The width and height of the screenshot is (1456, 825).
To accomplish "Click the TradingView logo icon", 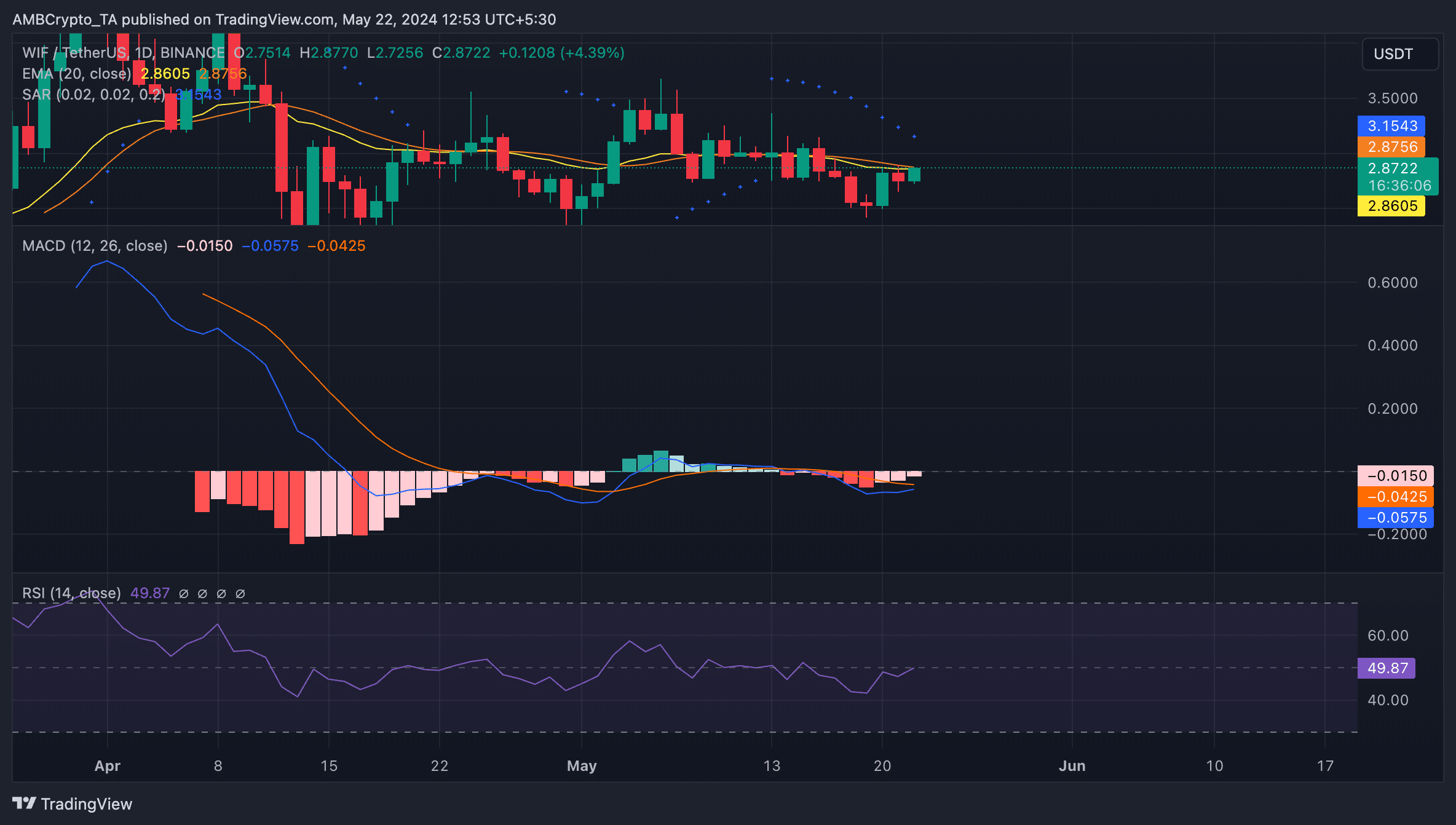I will coord(24,803).
